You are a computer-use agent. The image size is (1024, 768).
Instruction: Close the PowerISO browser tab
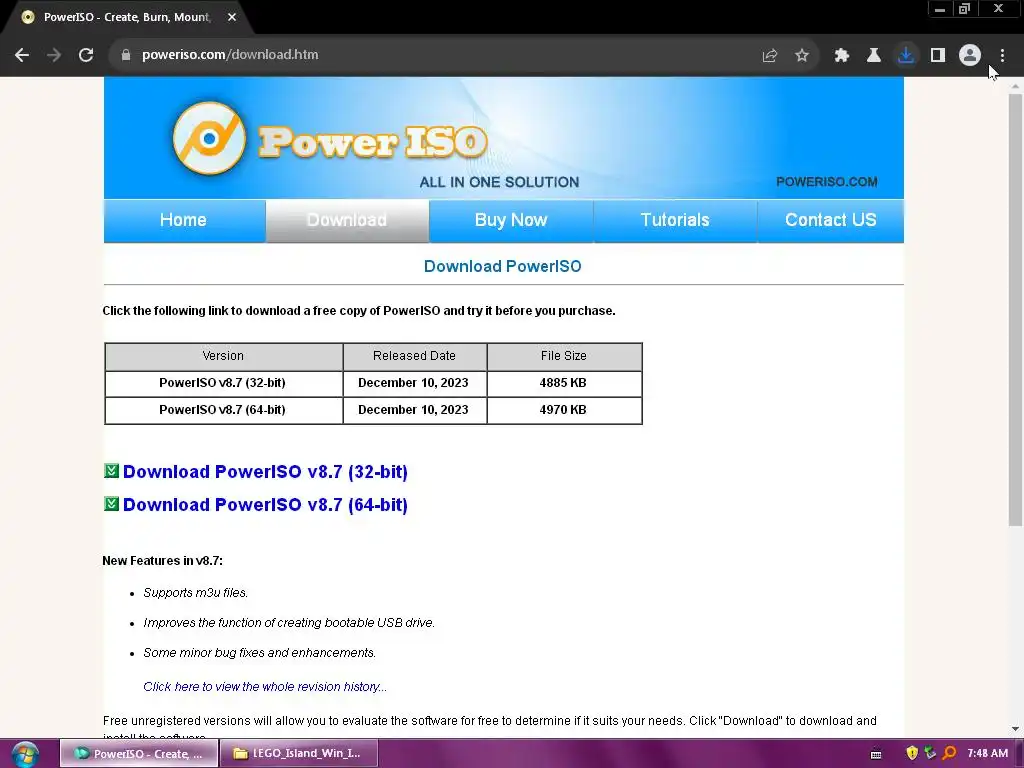[232, 17]
